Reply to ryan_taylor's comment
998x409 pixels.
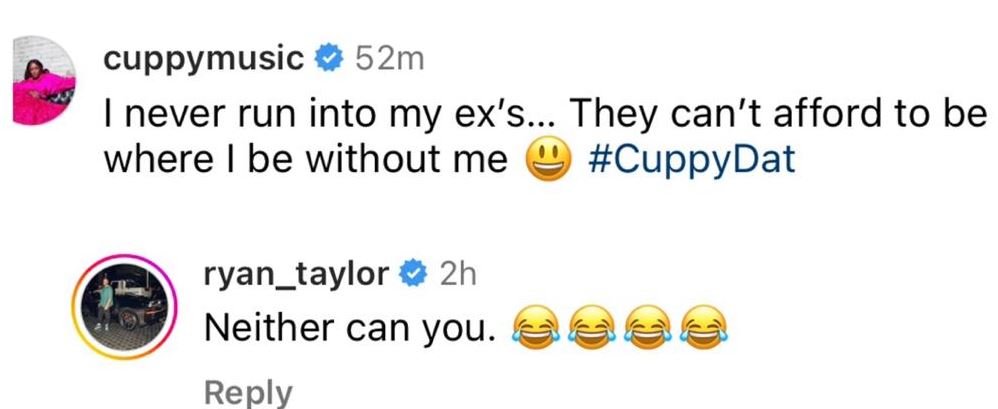click(248, 392)
